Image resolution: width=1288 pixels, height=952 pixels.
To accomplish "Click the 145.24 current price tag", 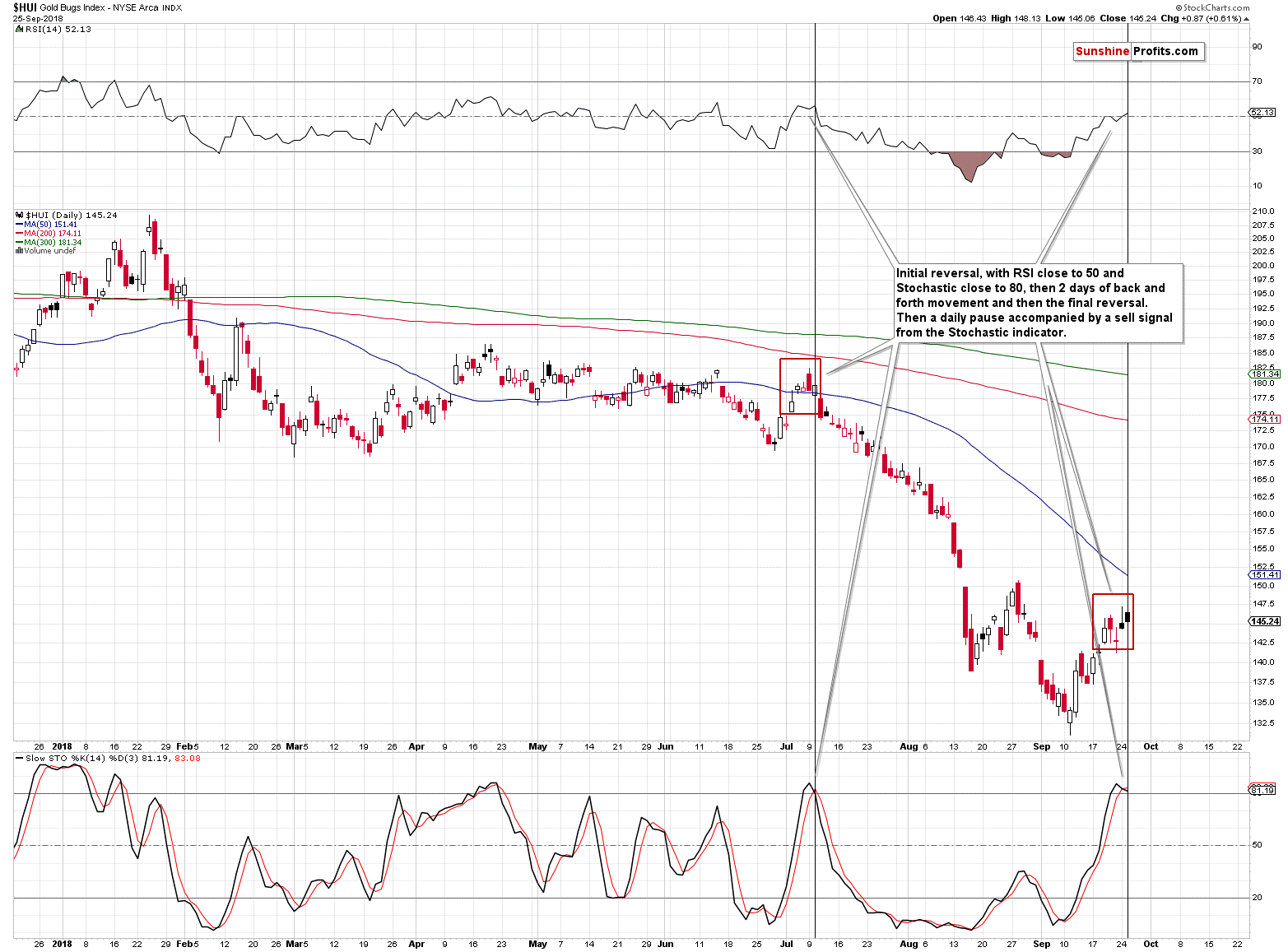I will 1265,621.
